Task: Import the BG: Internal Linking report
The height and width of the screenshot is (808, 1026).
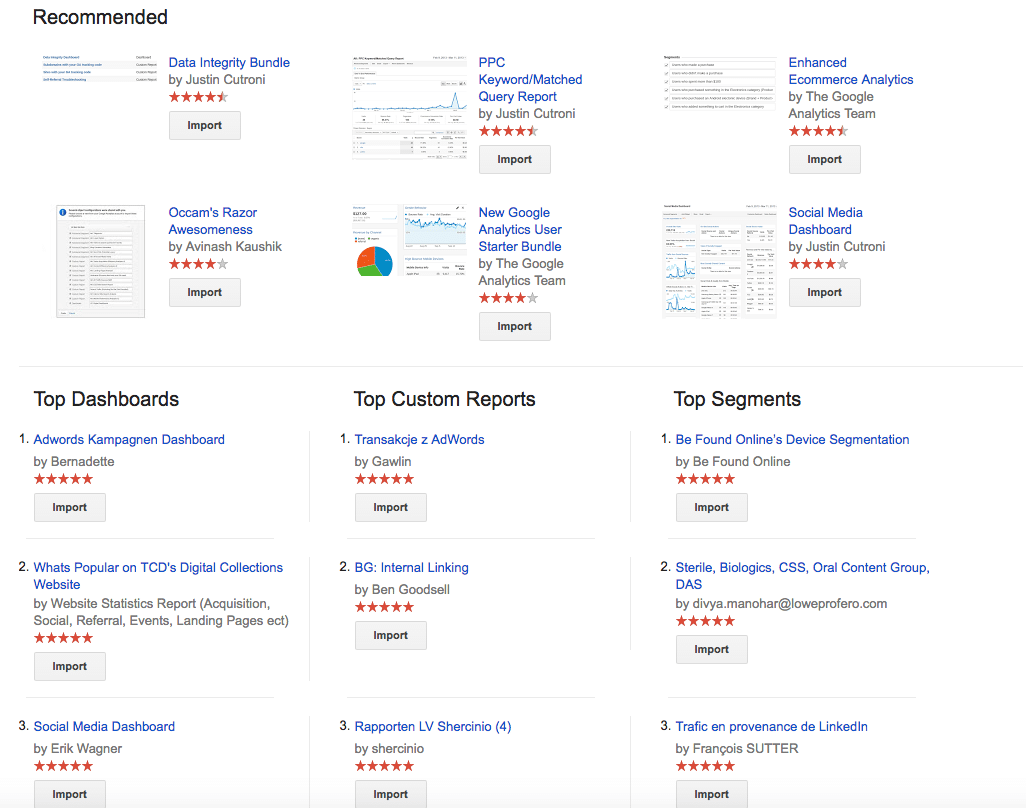Action: click(390, 635)
